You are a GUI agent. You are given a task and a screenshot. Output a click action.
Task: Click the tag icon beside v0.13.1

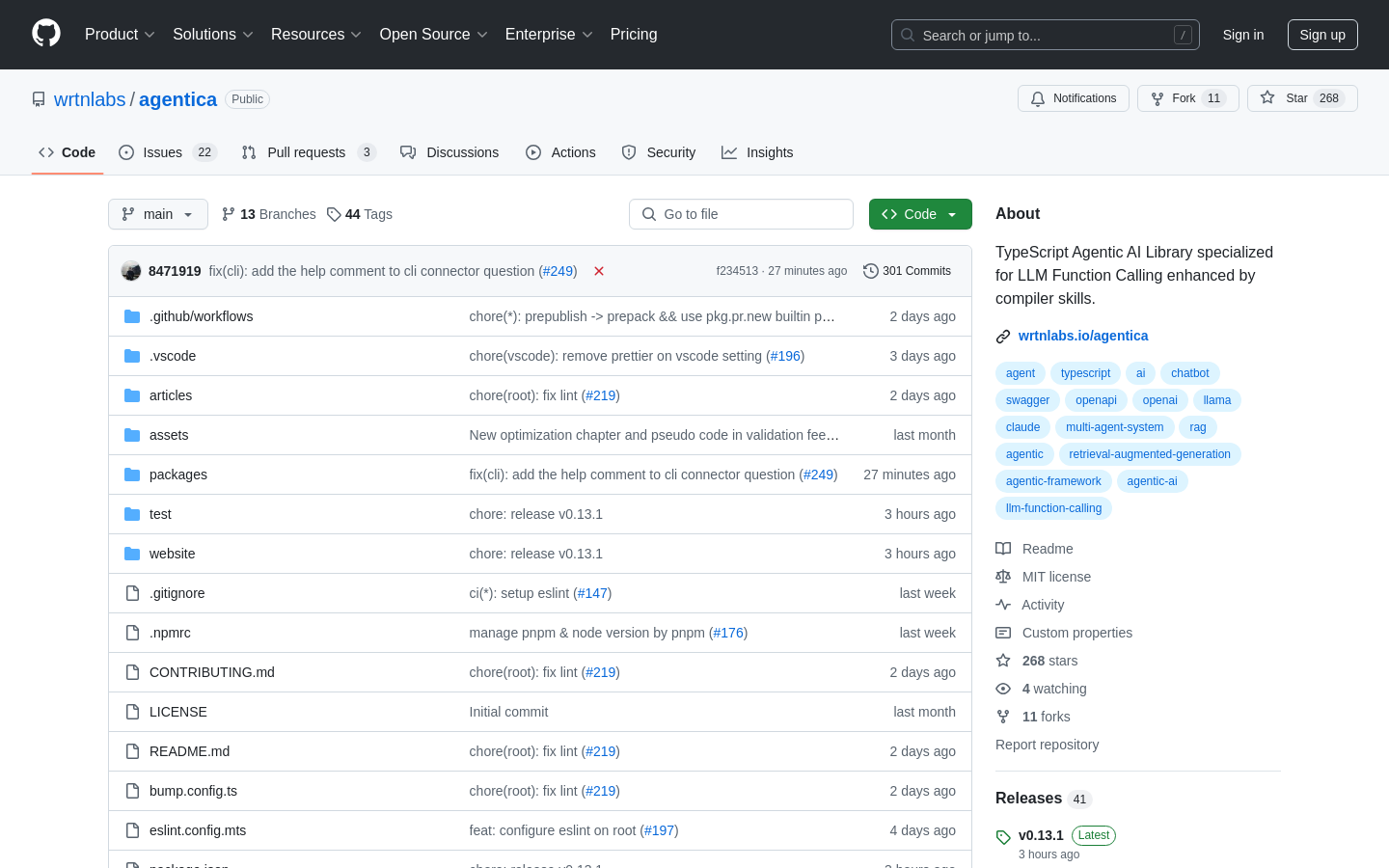pos(1003,837)
